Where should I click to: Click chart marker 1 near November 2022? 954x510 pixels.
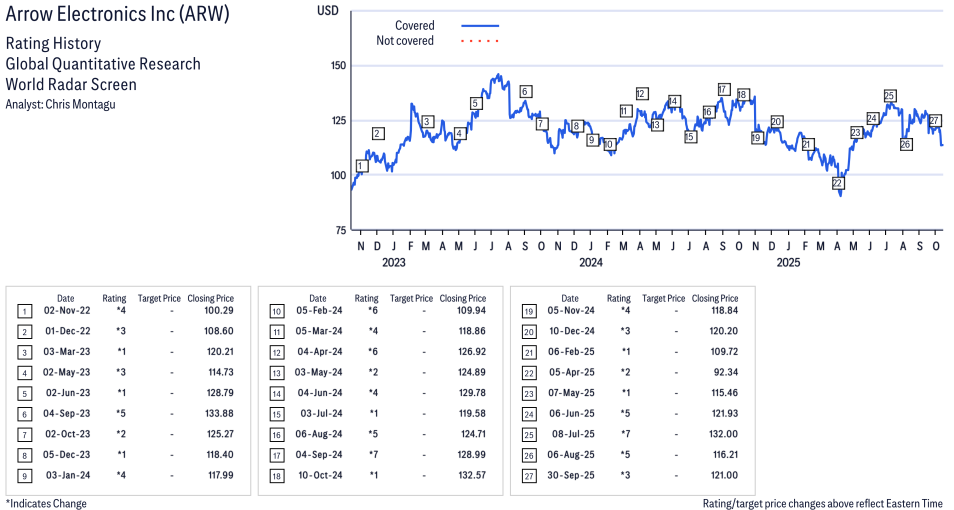point(362,166)
